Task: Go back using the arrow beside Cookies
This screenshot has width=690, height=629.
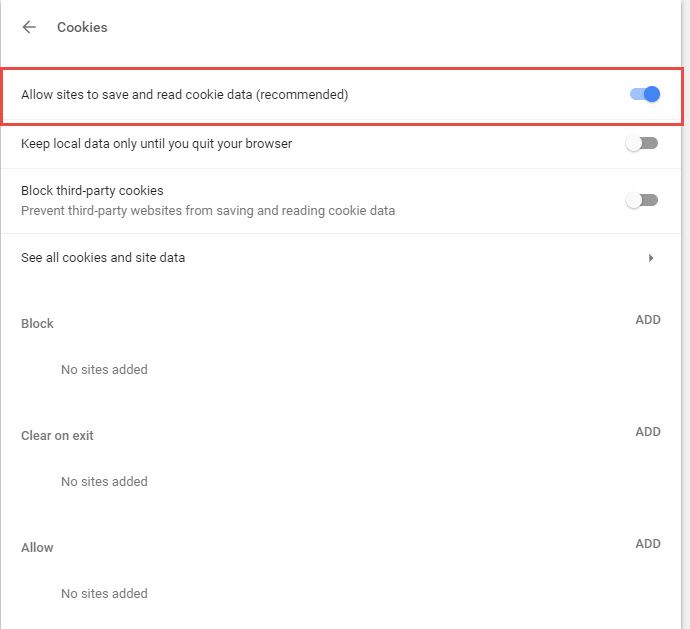Action: pos(29,27)
